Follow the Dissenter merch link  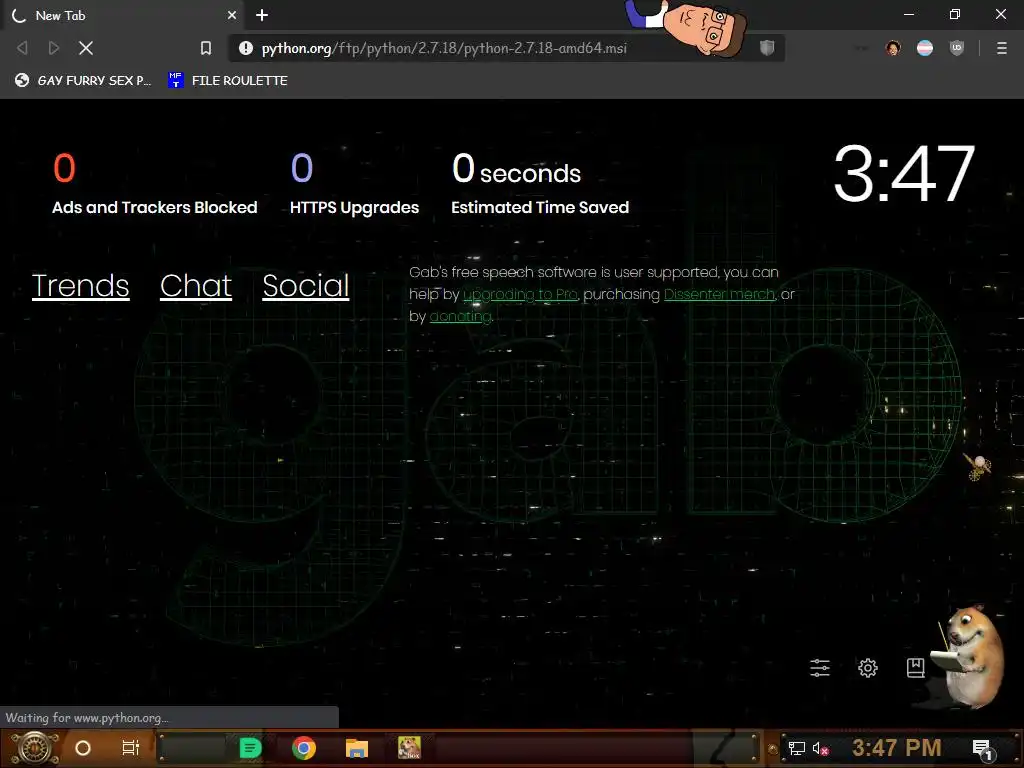(x=719, y=295)
